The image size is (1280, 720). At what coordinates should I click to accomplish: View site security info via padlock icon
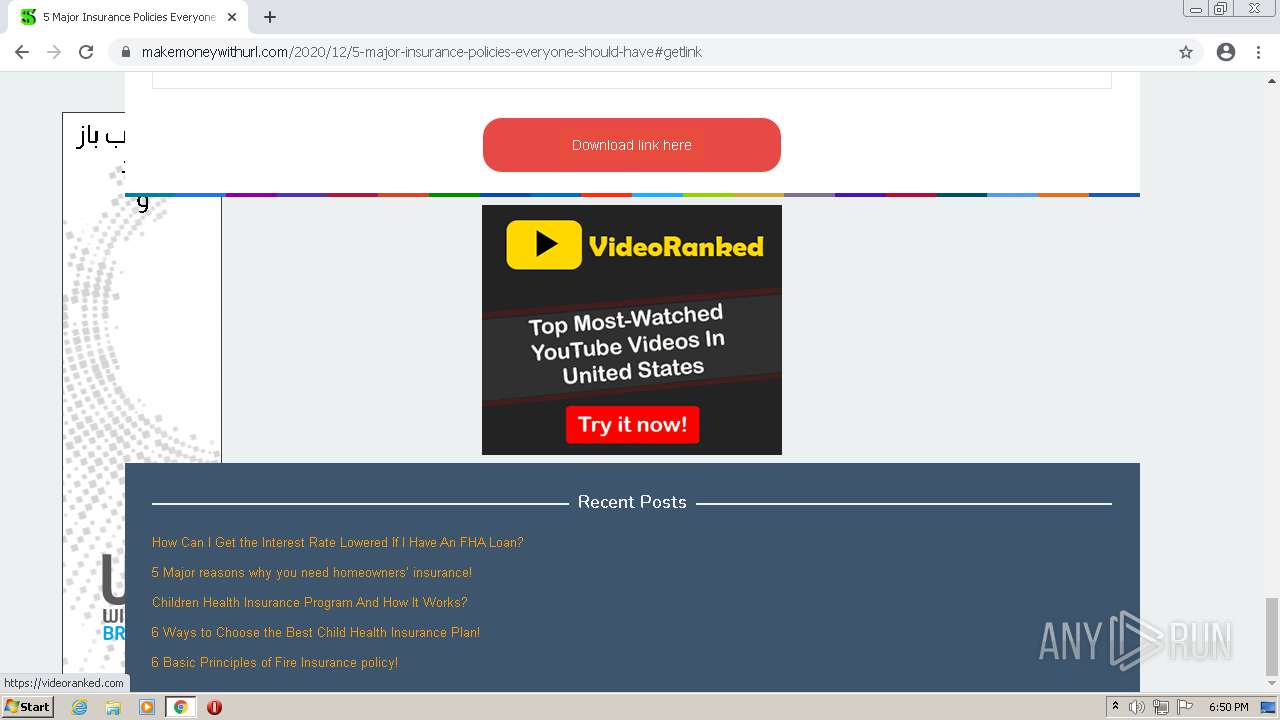click(126, 52)
